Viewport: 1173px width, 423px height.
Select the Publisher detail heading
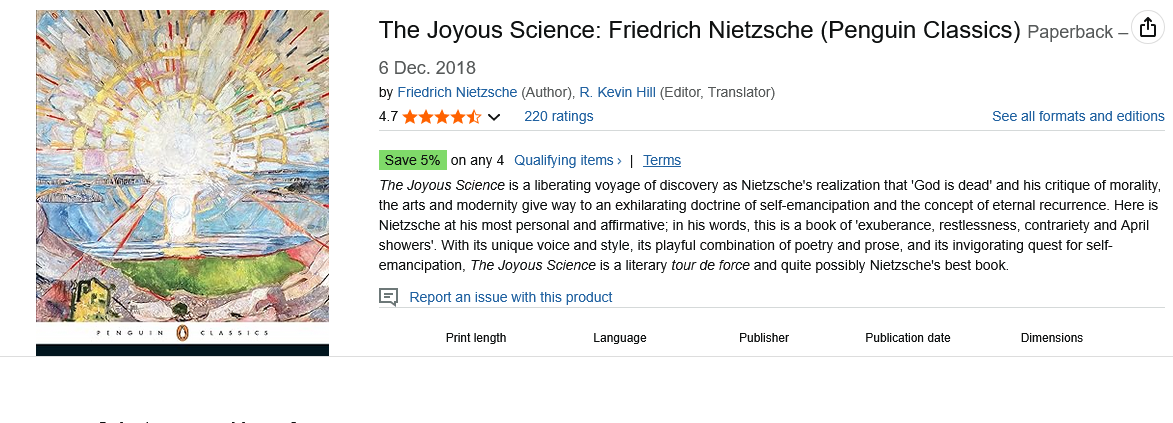(x=764, y=338)
